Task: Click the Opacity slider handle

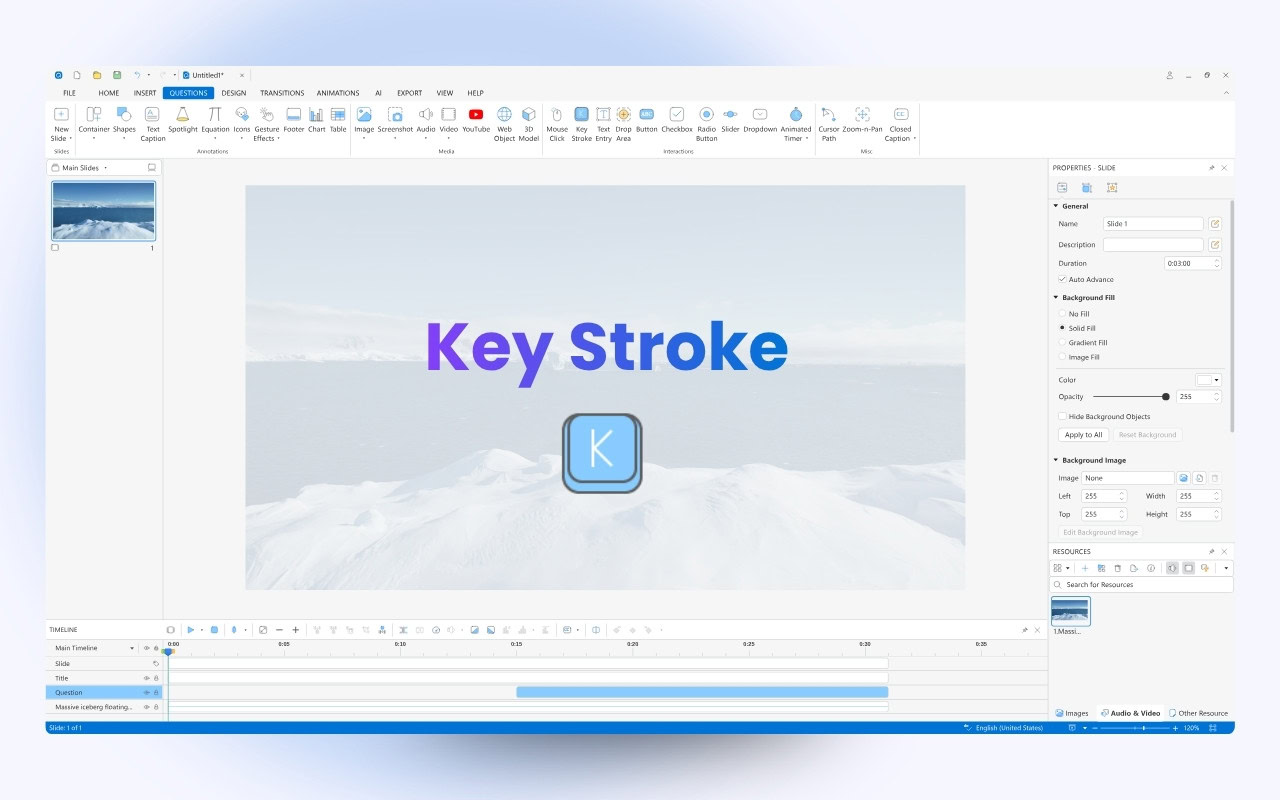Action: point(1166,397)
